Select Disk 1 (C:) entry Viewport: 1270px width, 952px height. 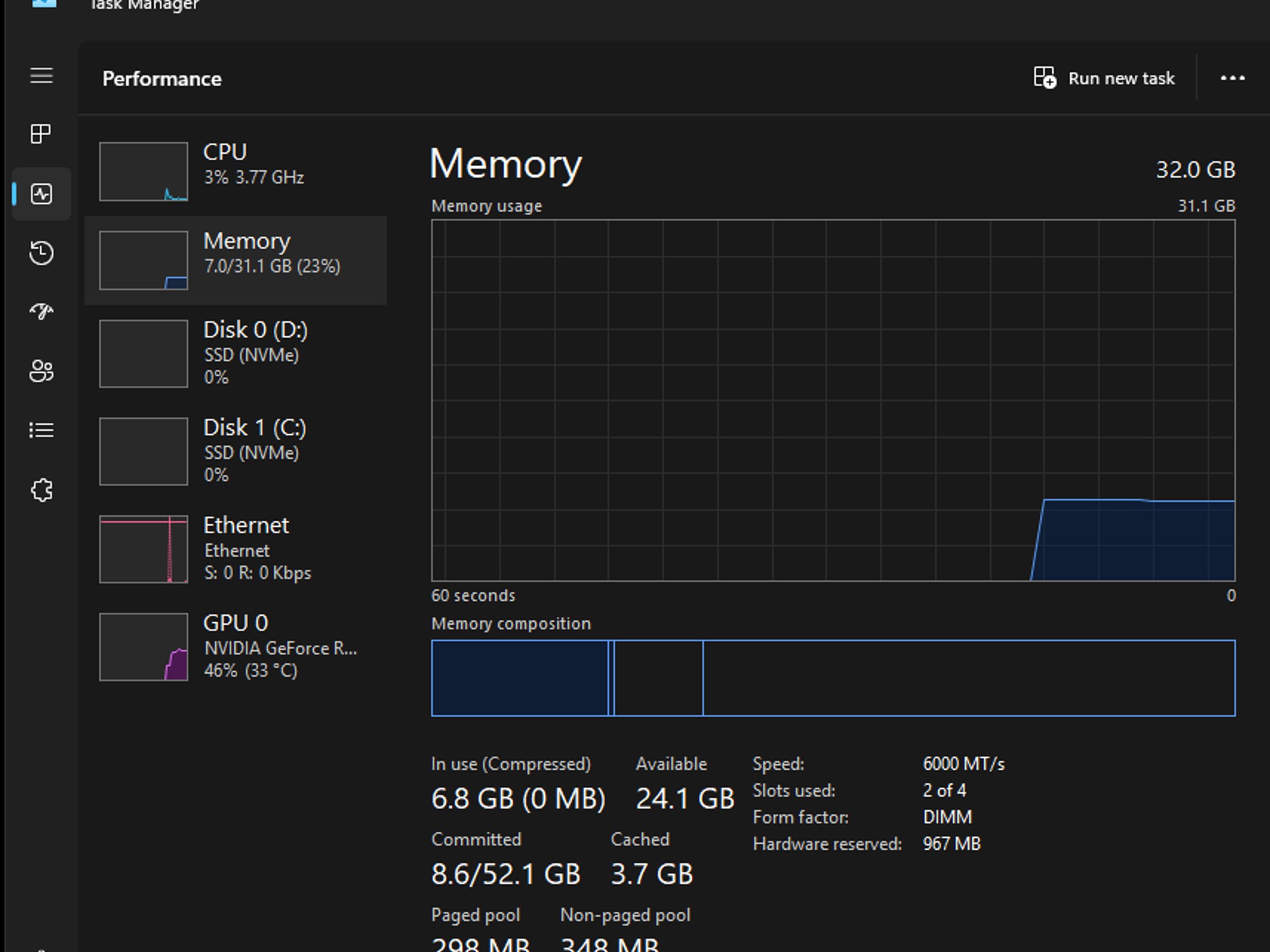236,451
